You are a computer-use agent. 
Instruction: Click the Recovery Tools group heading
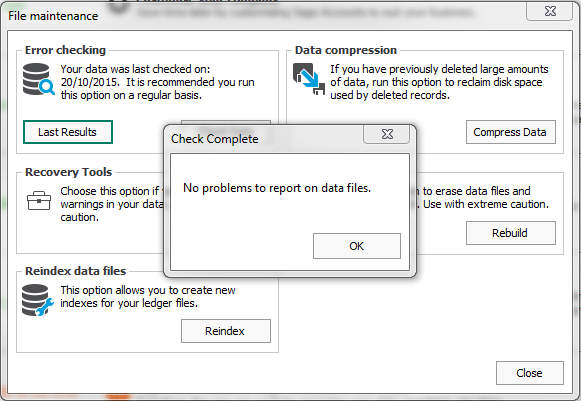point(69,172)
